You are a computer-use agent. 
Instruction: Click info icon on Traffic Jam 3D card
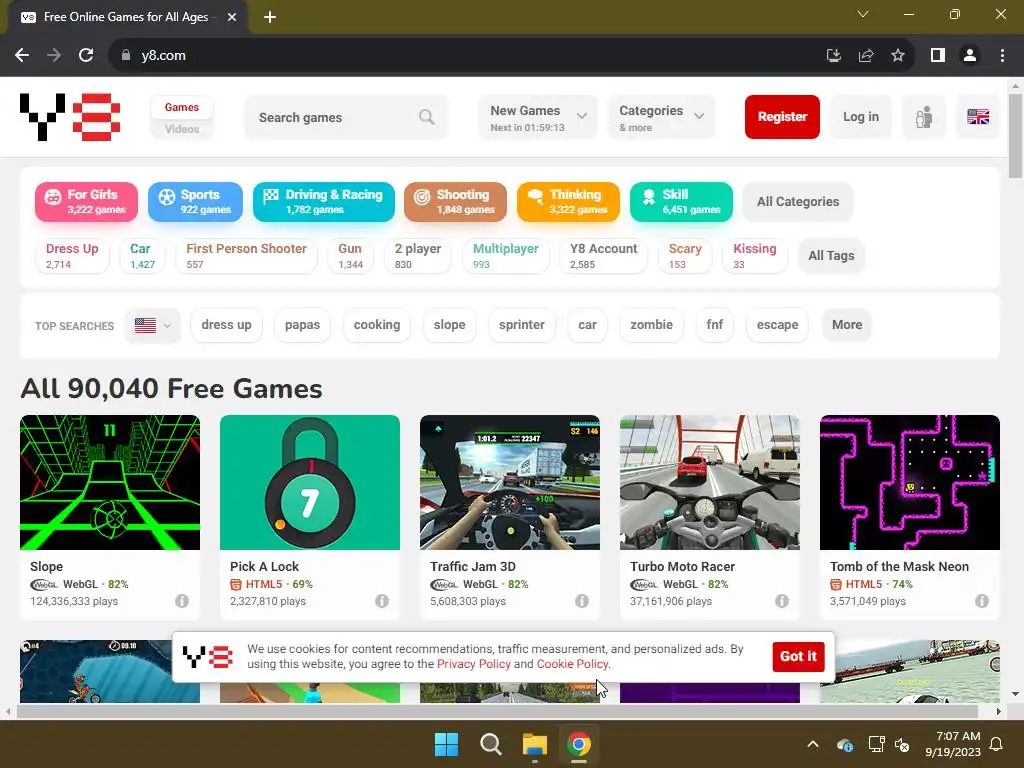[x=582, y=601]
